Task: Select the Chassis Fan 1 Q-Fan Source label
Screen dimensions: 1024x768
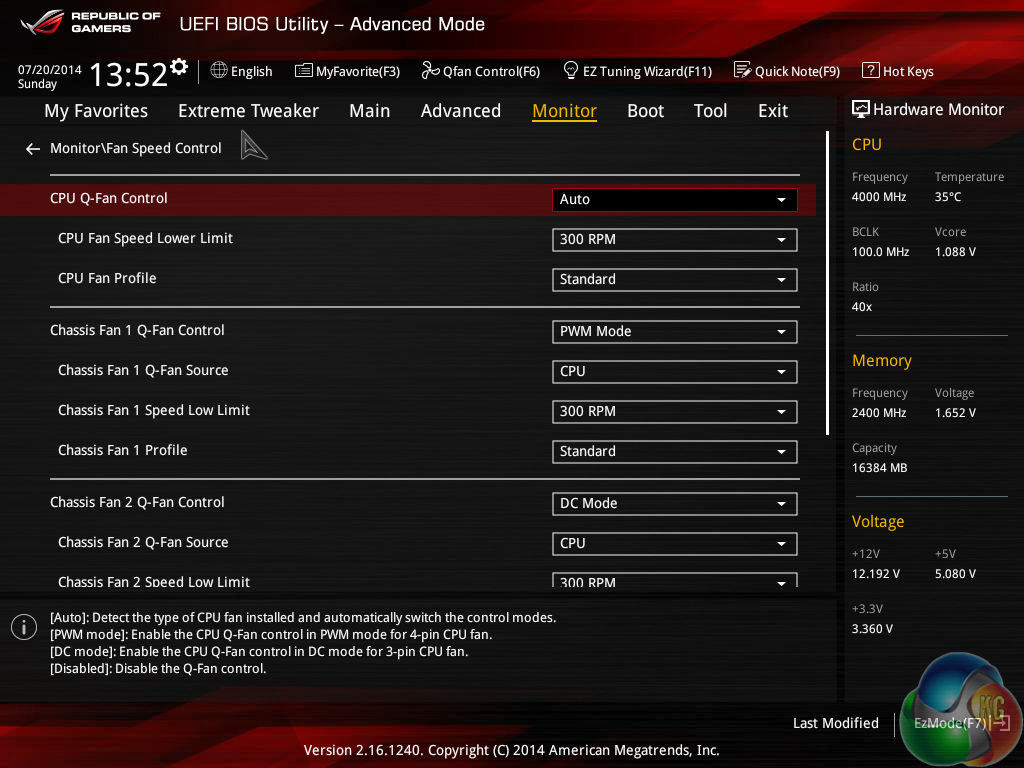Action: [143, 370]
